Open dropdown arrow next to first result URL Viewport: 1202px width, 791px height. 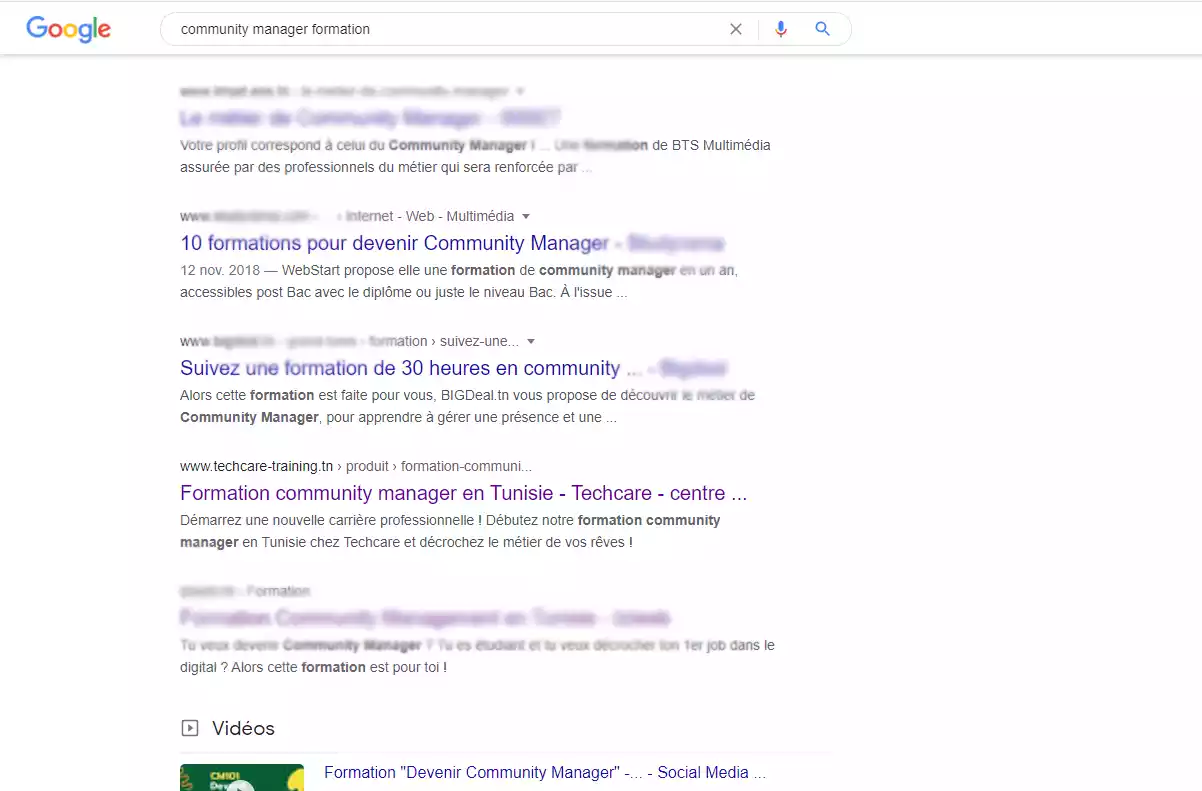pos(521,91)
